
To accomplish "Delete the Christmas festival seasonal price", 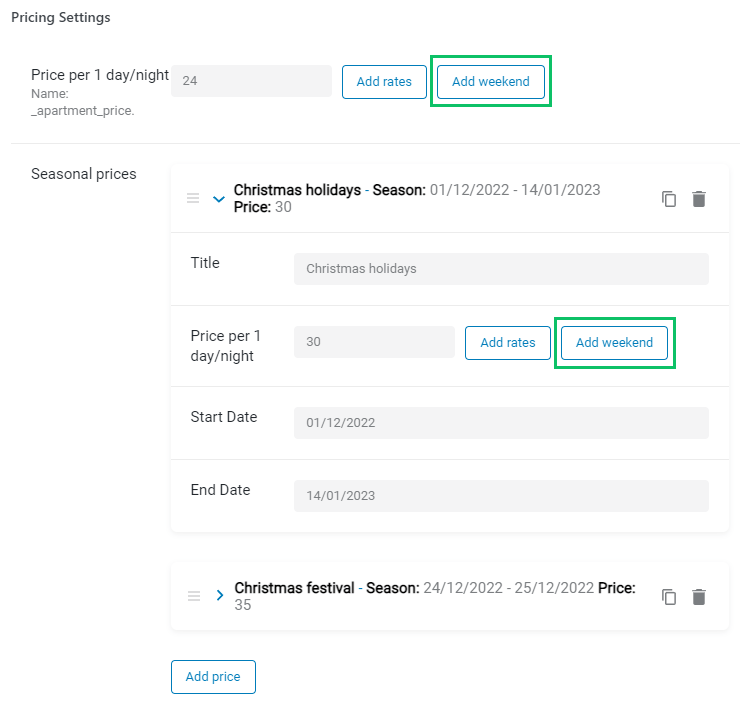I will coord(699,597).
